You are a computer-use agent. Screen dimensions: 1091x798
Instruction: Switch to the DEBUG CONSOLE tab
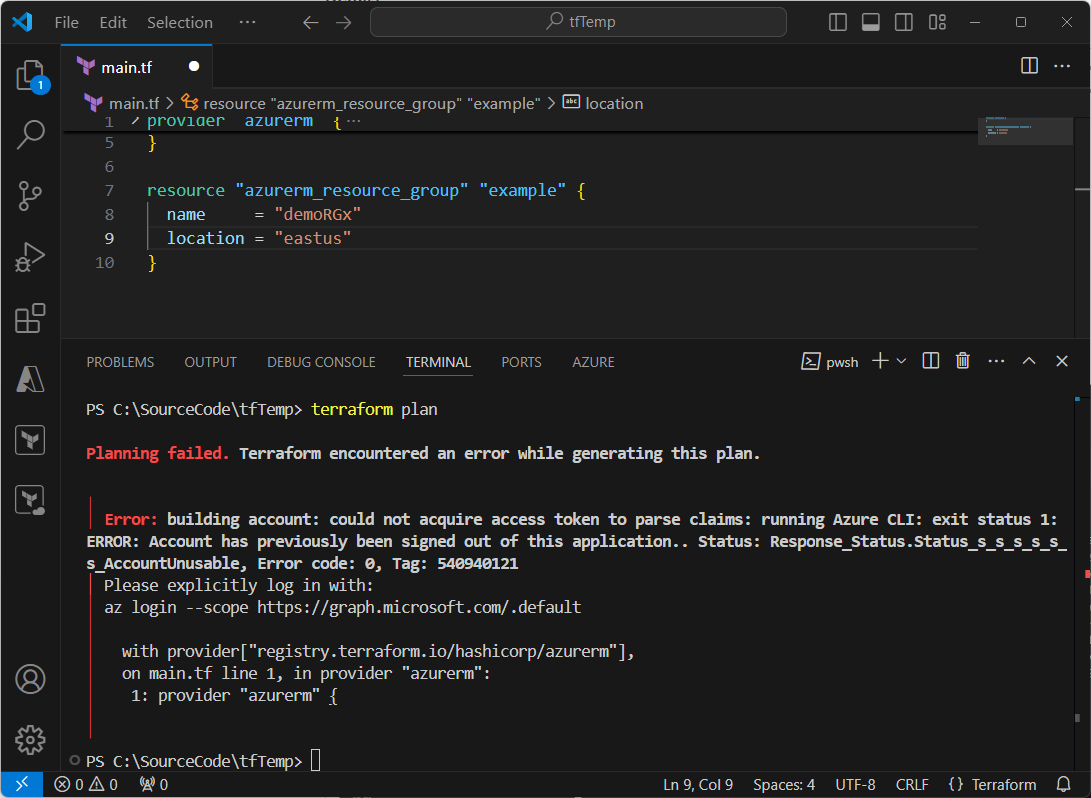[321, 362]
